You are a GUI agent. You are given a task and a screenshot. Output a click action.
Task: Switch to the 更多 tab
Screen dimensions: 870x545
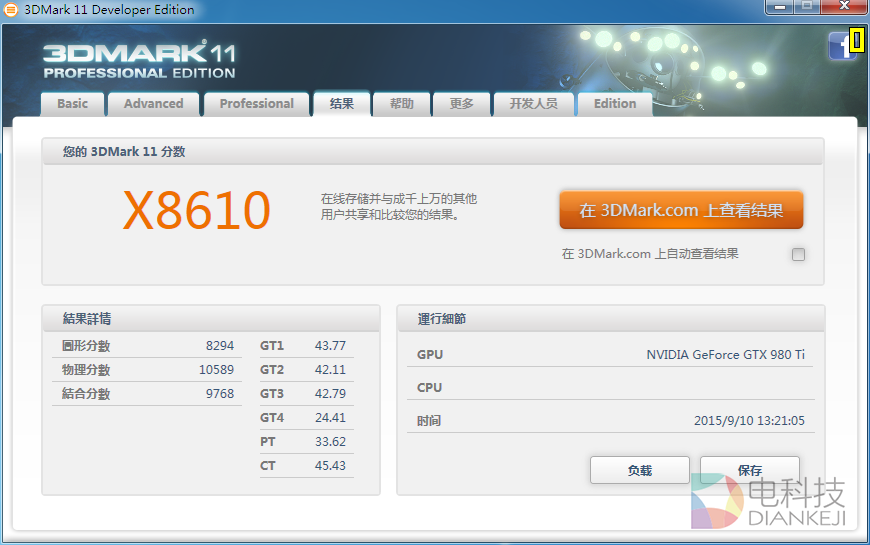462,104
